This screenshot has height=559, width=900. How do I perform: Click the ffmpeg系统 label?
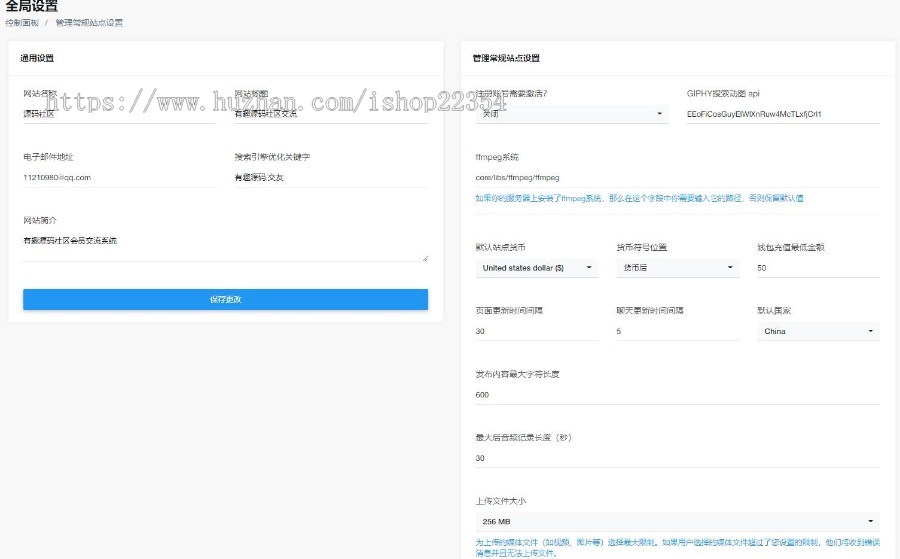(497, 157)
